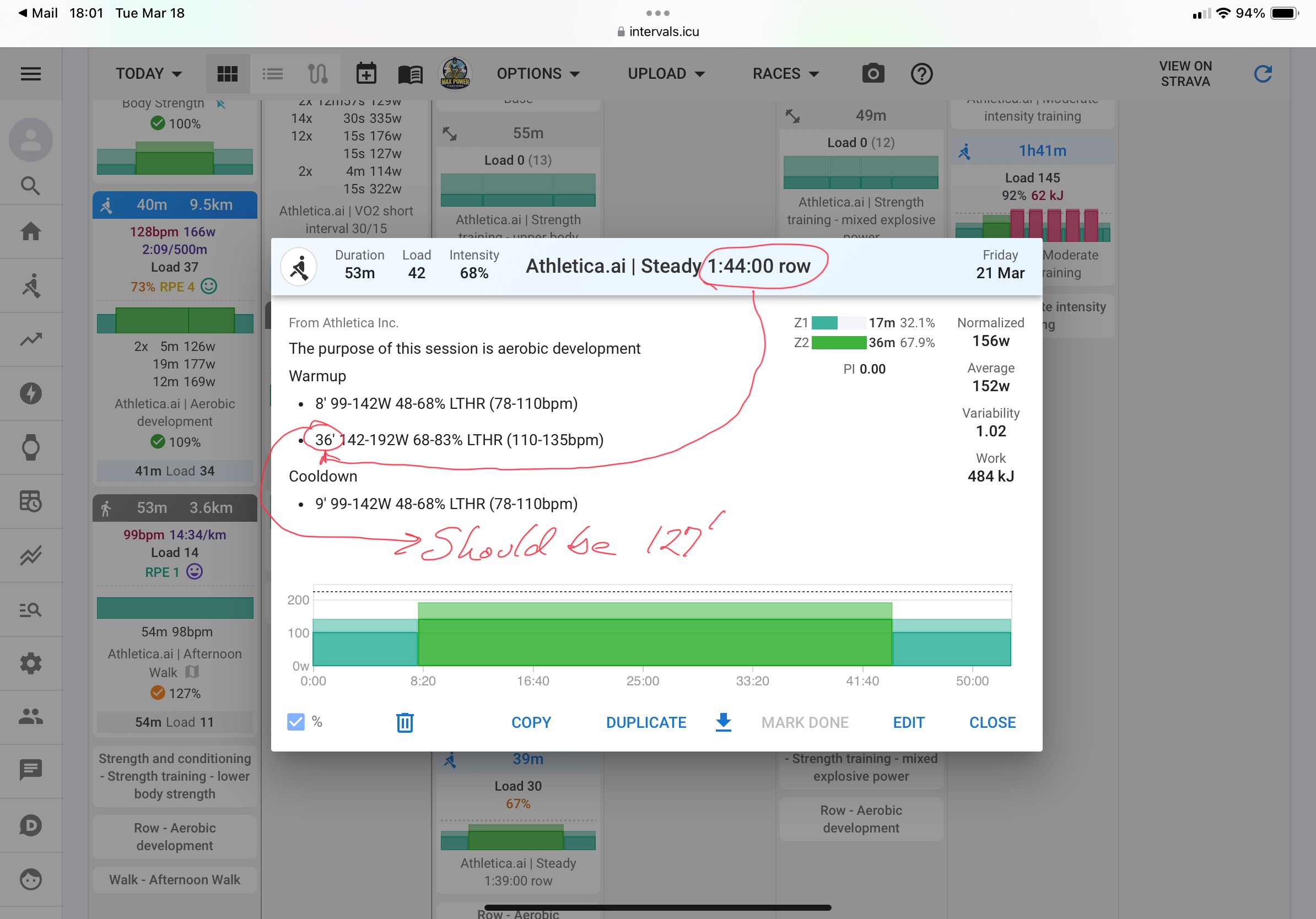Image resolution: width=1316 pixels, height=919 pixels.
Task: Open the OPTIONS dropdown menu
Action: [539, 74]
